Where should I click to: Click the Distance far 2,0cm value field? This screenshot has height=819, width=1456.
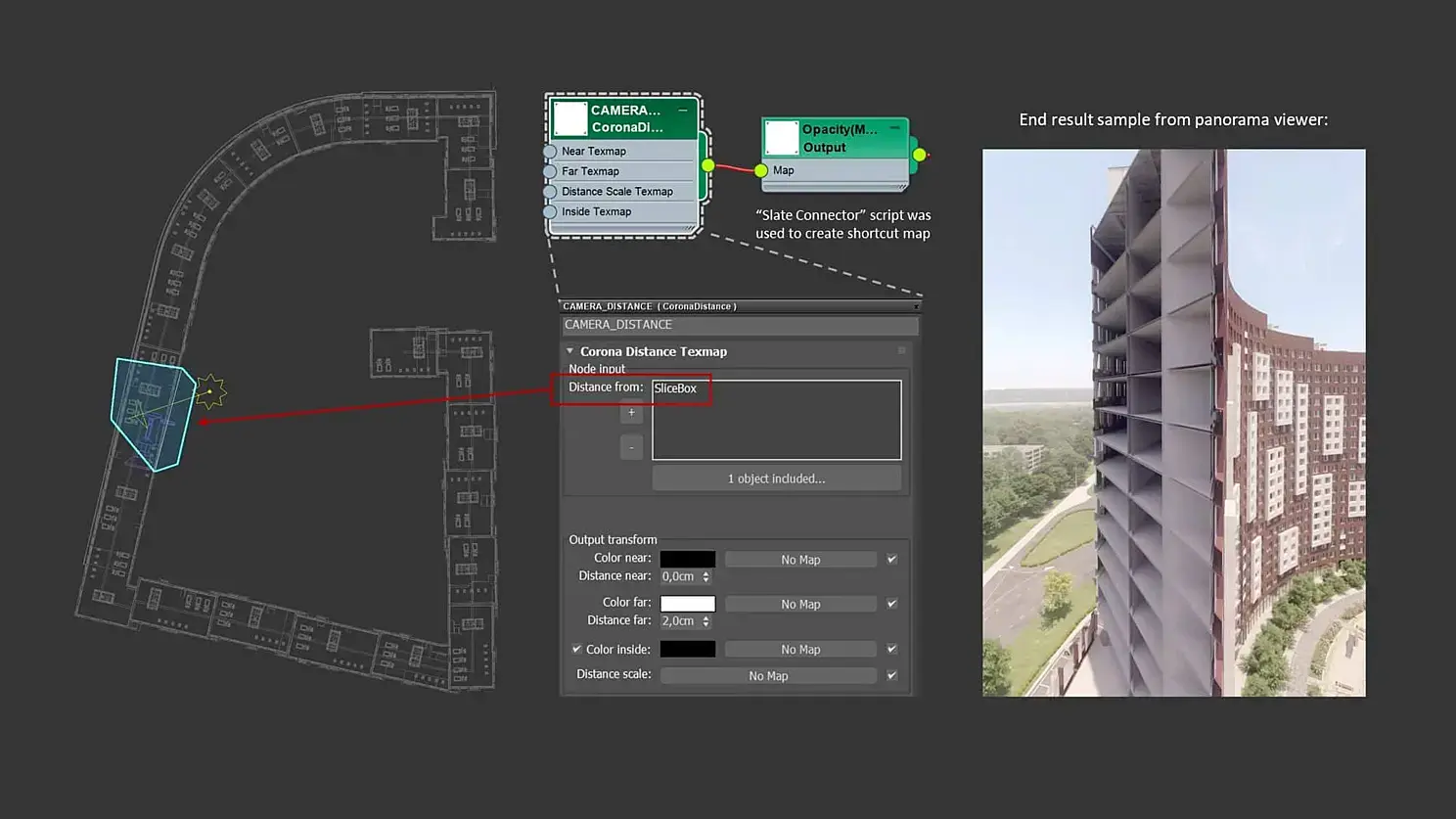680,621
